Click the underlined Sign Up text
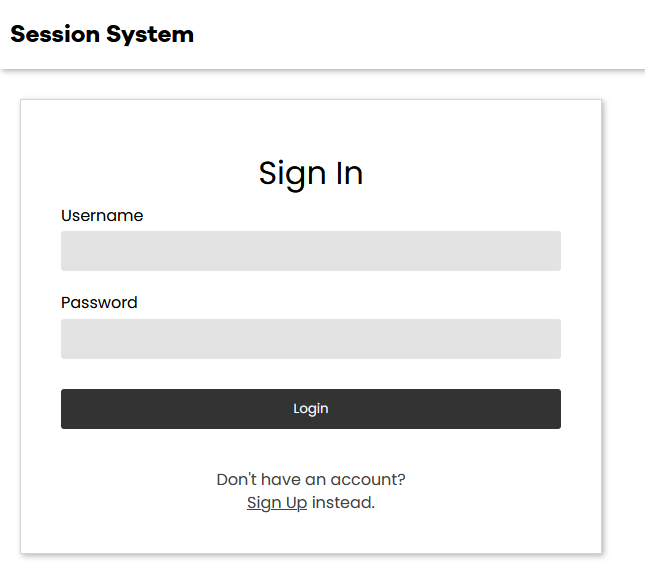The height and width of the screenshot is (581, 645). pos(277,503)
